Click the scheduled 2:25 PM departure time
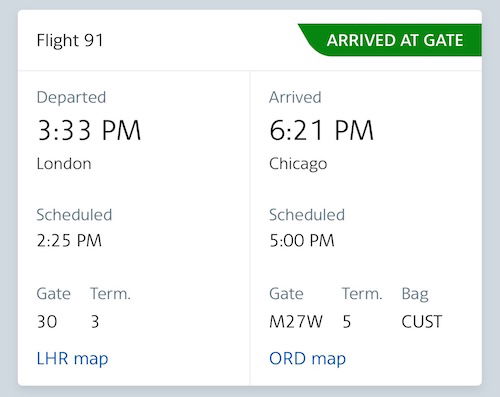The height and width of the screenshot is (397, 500). click(x=69, y=240)
